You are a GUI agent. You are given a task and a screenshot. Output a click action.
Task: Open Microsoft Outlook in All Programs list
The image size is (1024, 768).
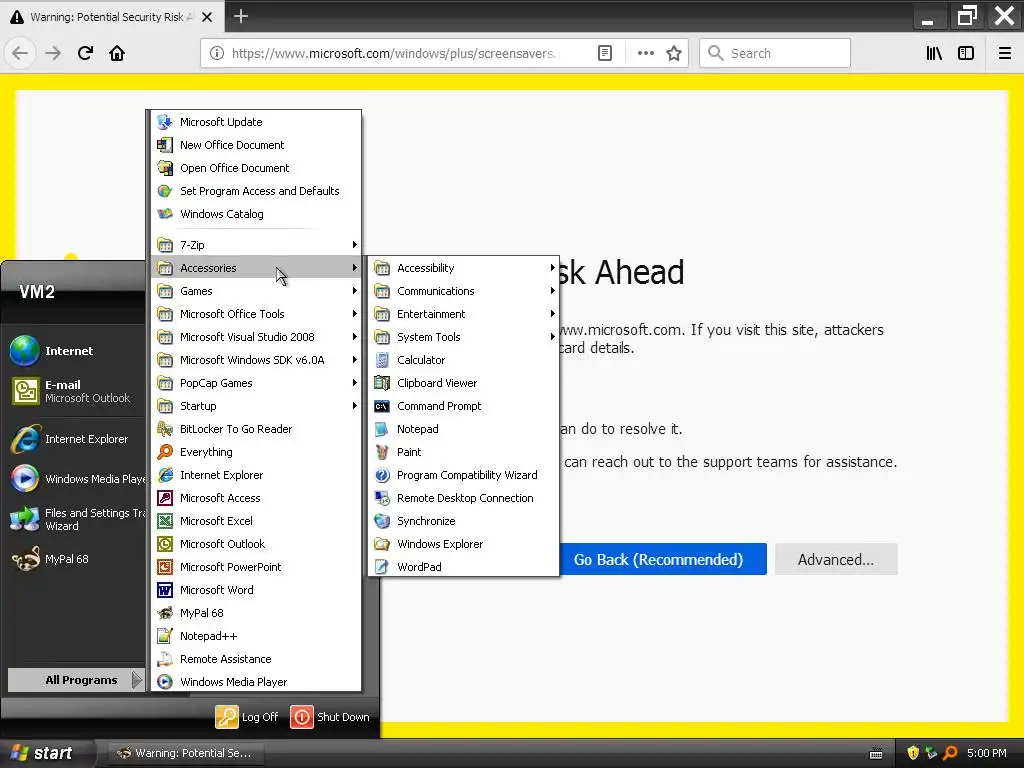[256, 544]
